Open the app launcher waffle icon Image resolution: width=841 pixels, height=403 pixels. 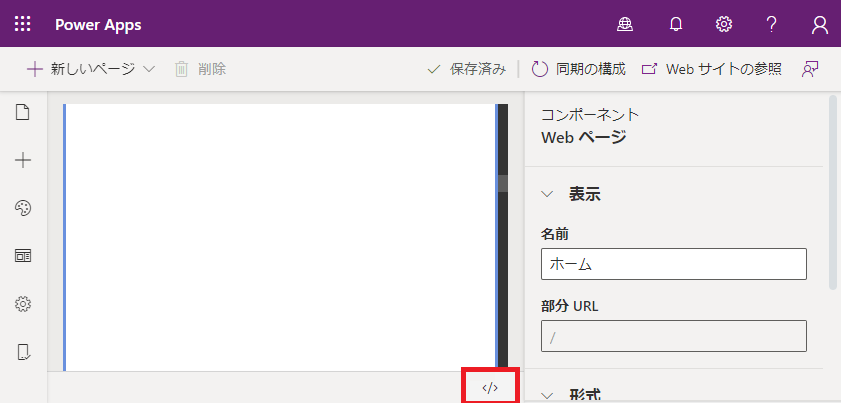(x=22, y=24)
